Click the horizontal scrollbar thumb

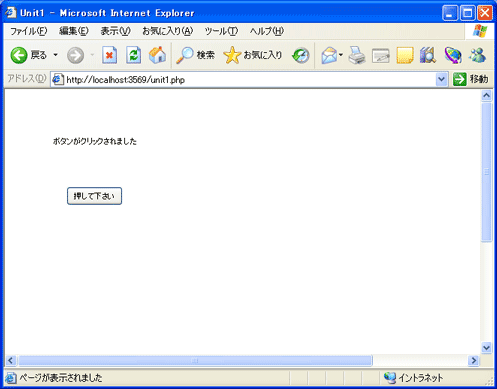[195, 360]
